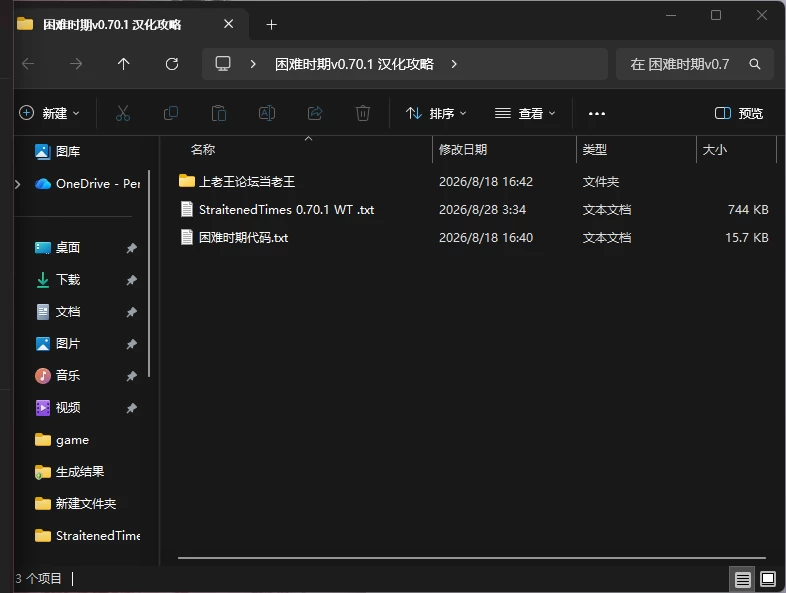Open the 排序 sort dropdown
This screenshot has width=786, height=593.
pyautogui.click(x=436, y=113)
